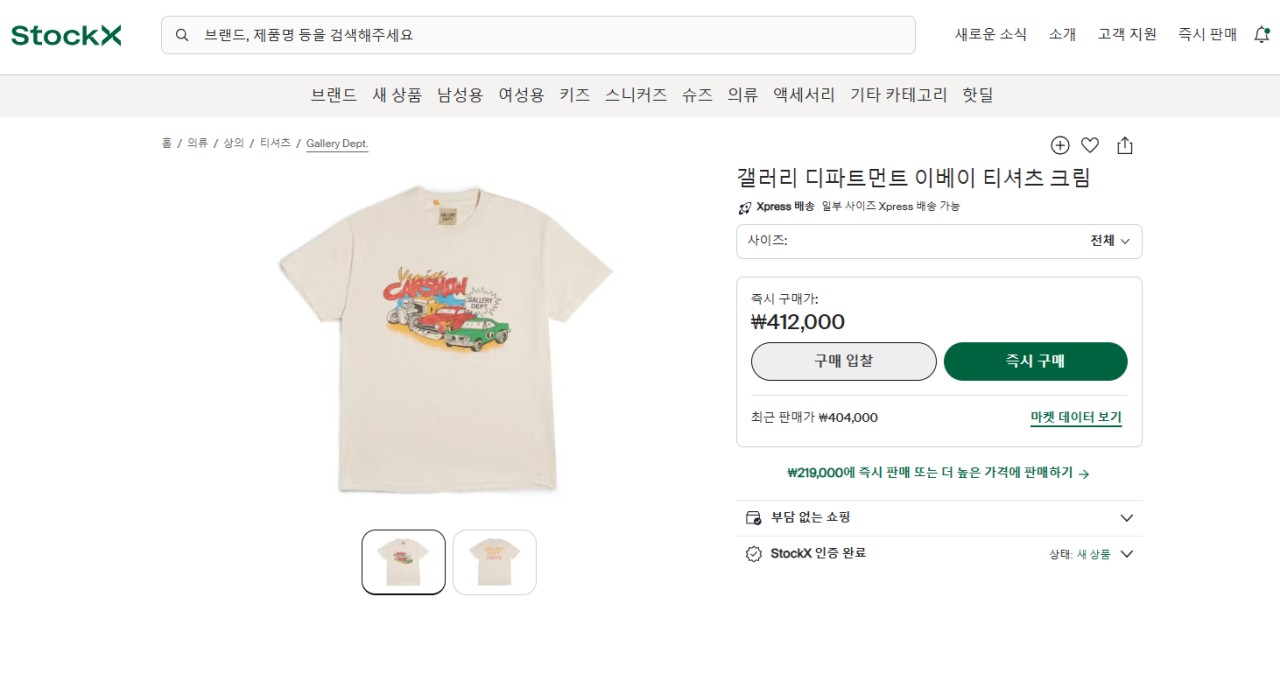
Task: Click the 즉시 구매 button
Action: 1035,361
